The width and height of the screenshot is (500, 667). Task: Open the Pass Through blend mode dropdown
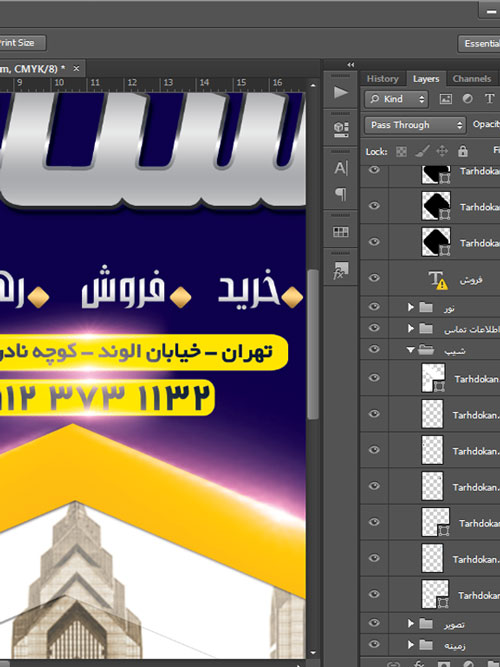point(415,125)
